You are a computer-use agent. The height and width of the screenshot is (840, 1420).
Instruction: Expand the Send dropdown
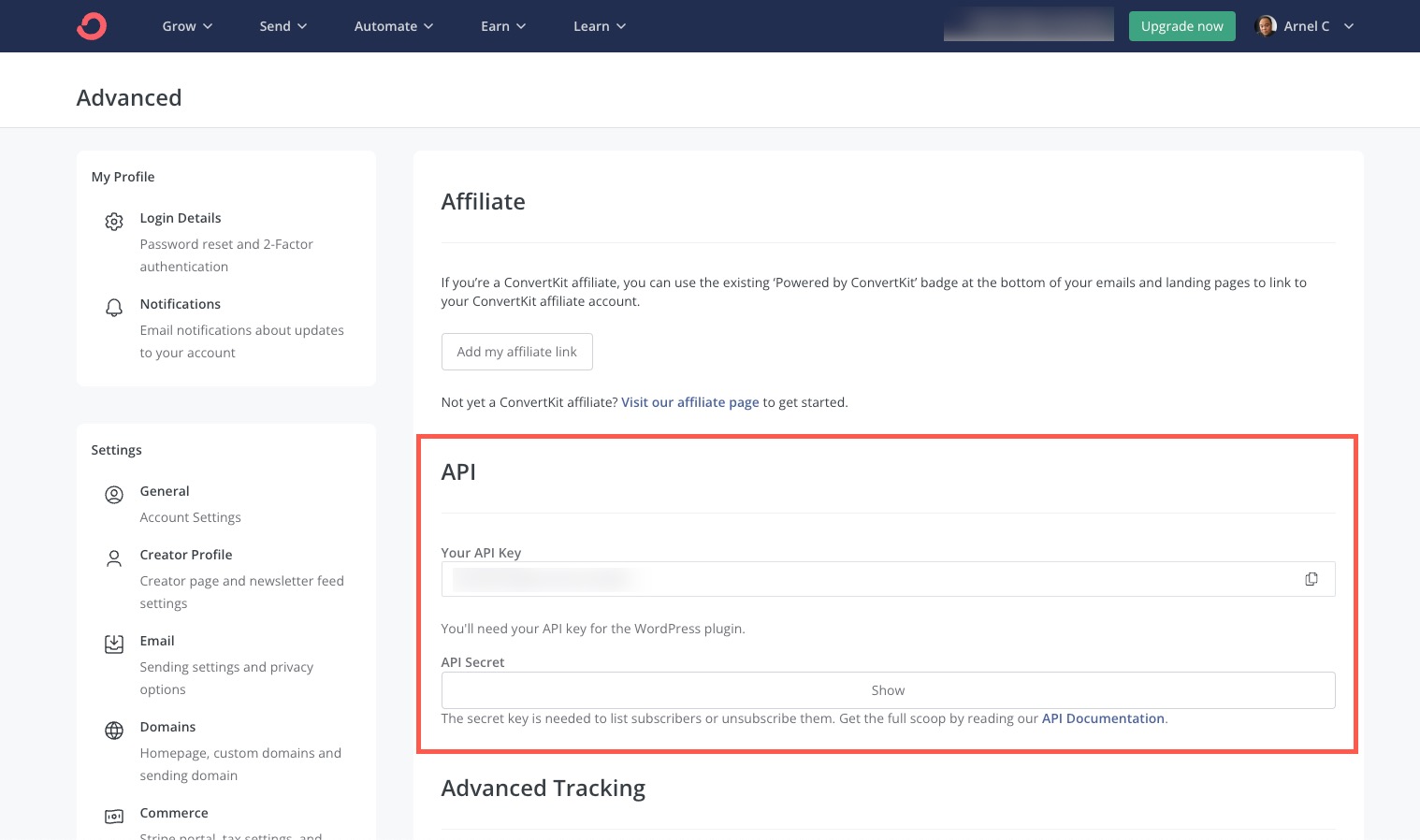tap(283, 25)
